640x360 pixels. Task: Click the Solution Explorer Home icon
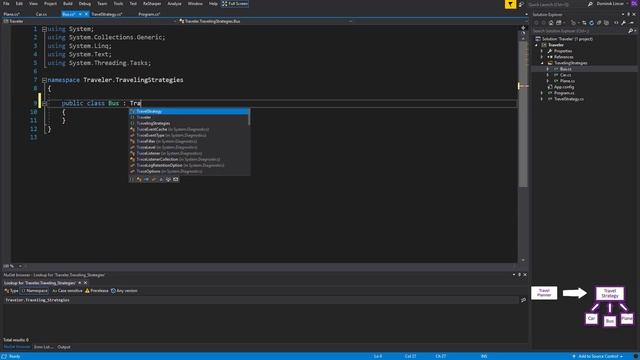[551, 22]
